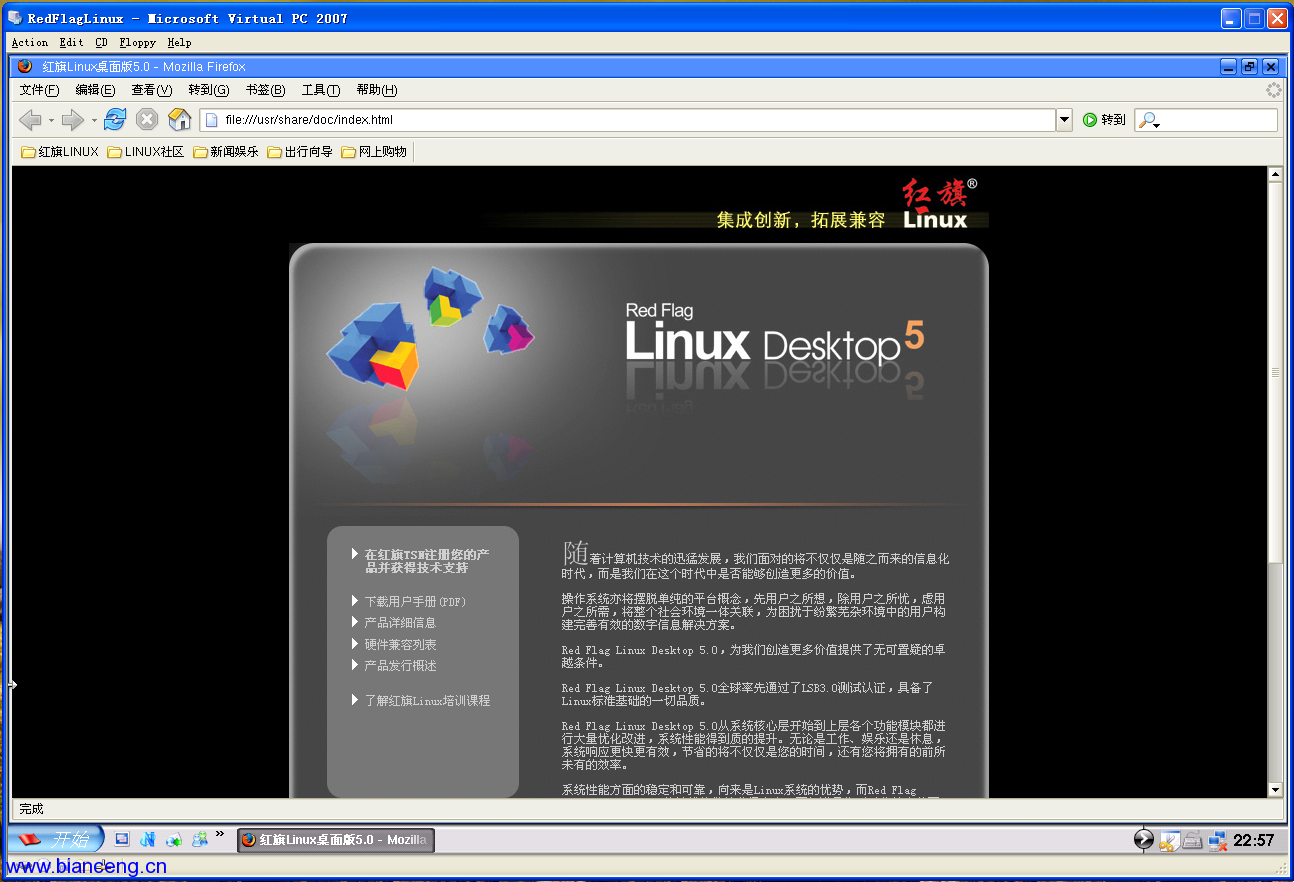Click the blue N browser quick-launch icon
This screenshot has height=882, width=1294.
tap(148, 840)
